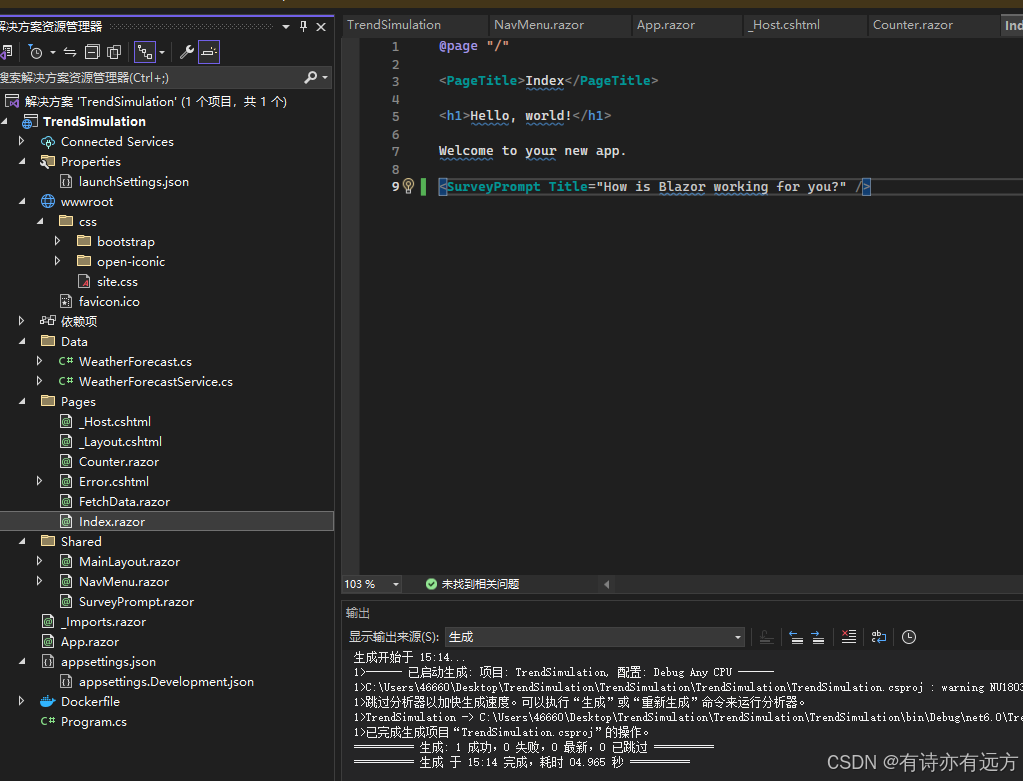The image size is (1023, 781).
Task: Collapse the TrendSimulation project node
Action: pos(5,121)
